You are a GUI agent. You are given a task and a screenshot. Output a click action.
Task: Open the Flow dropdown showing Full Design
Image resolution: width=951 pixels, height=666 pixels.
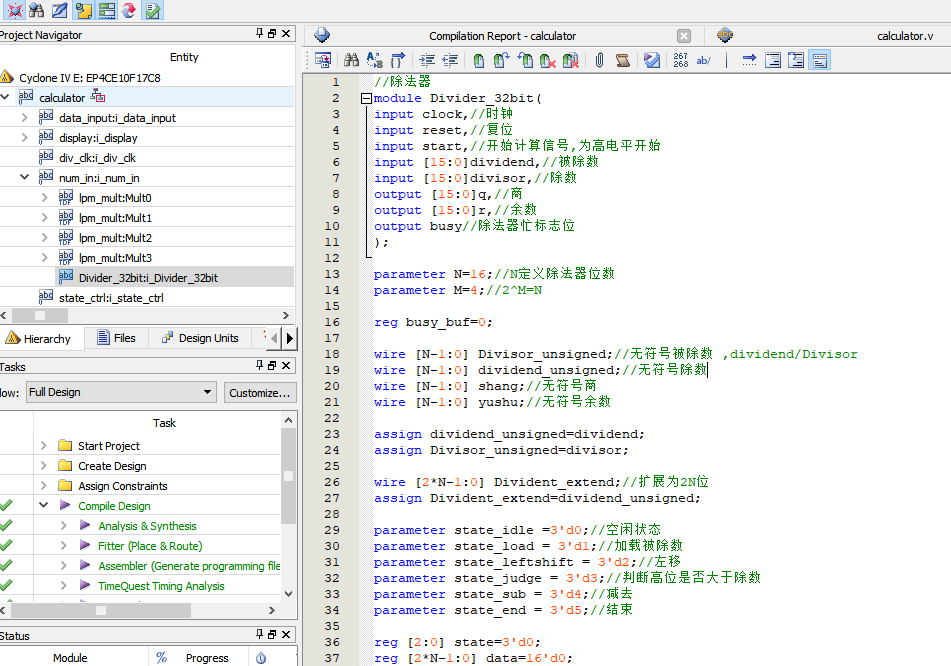121,392
